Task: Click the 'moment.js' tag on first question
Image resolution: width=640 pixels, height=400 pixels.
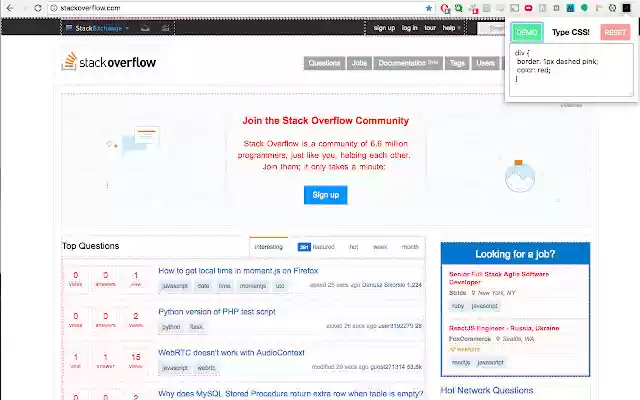Action: pyautogui.click(x=253, y=286)
